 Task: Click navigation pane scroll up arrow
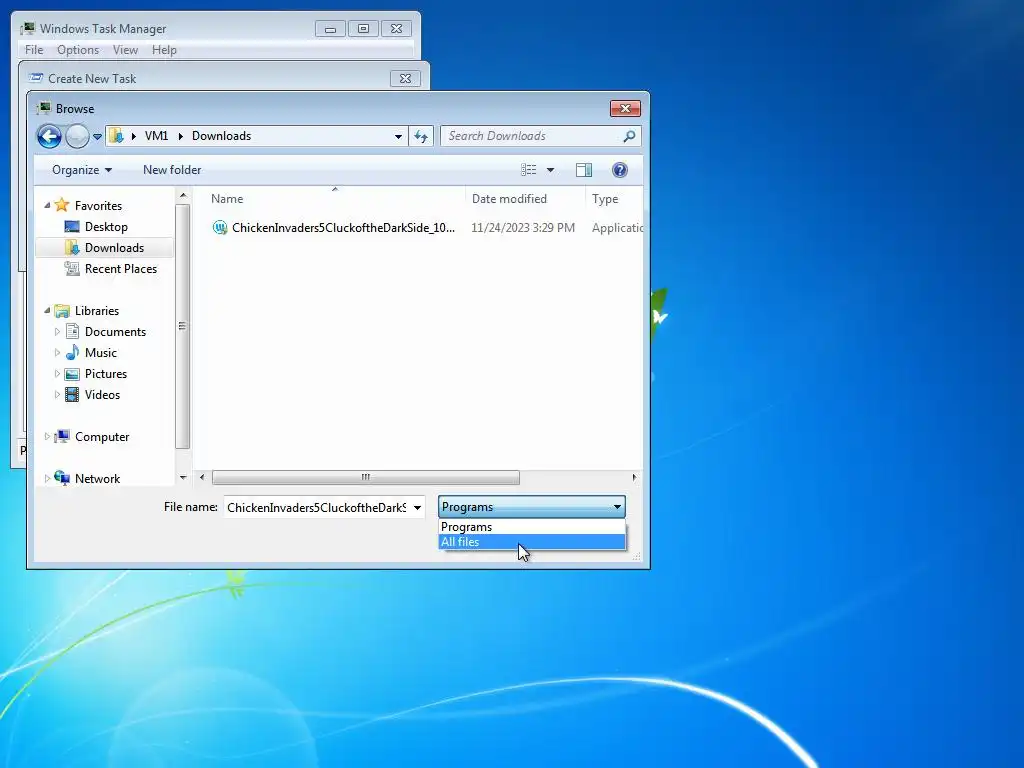coord(183,195)
